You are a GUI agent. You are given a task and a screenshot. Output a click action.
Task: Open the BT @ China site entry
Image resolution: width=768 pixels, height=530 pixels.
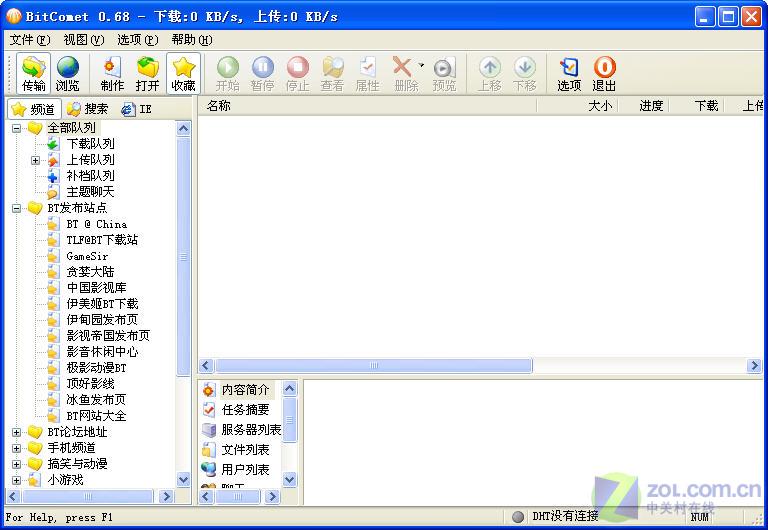[x=97, y=224]
